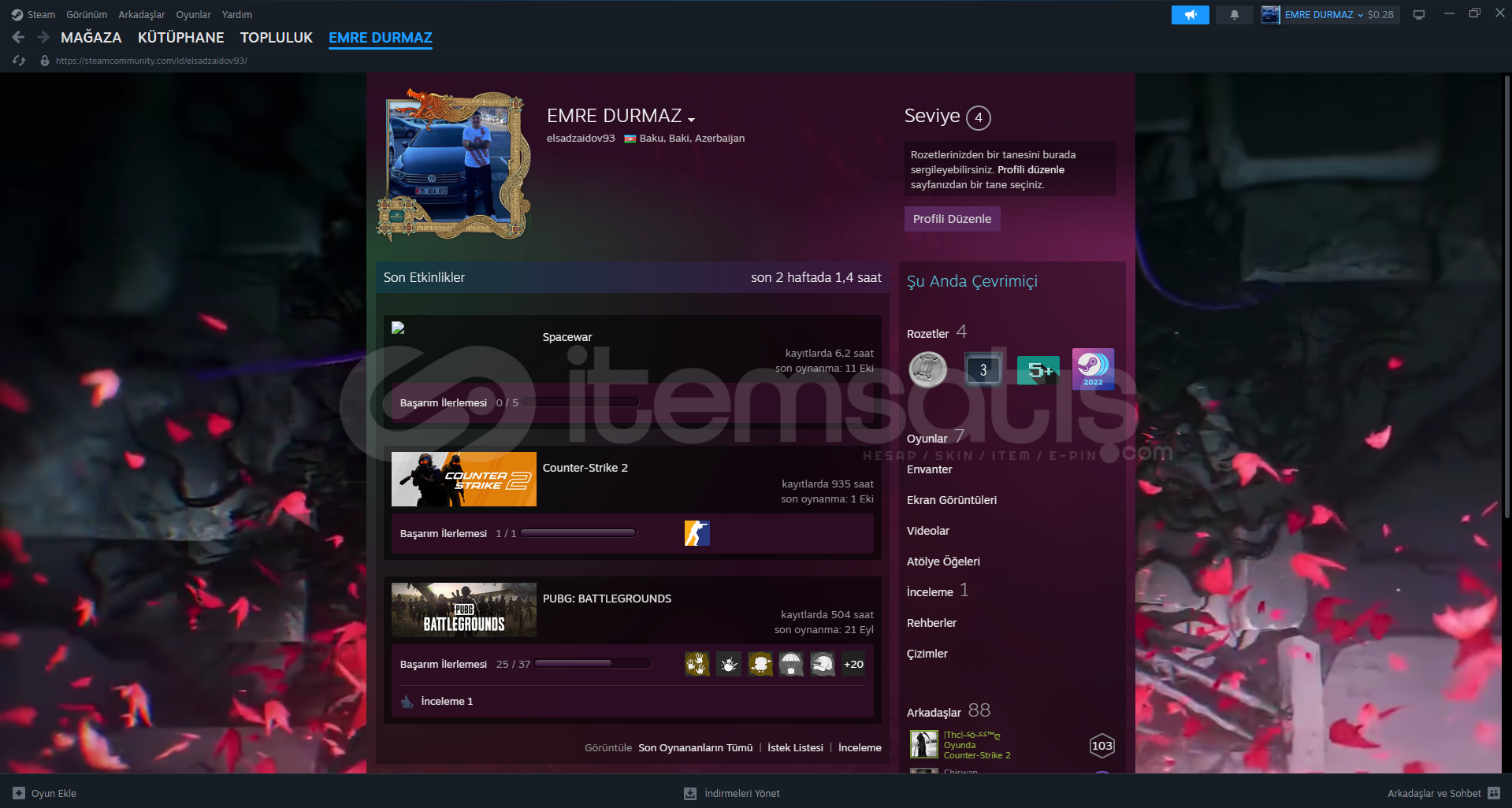Reload the page with the refresh icon
This screenshot has width=1512, height=808.
(x=20, y=61)
